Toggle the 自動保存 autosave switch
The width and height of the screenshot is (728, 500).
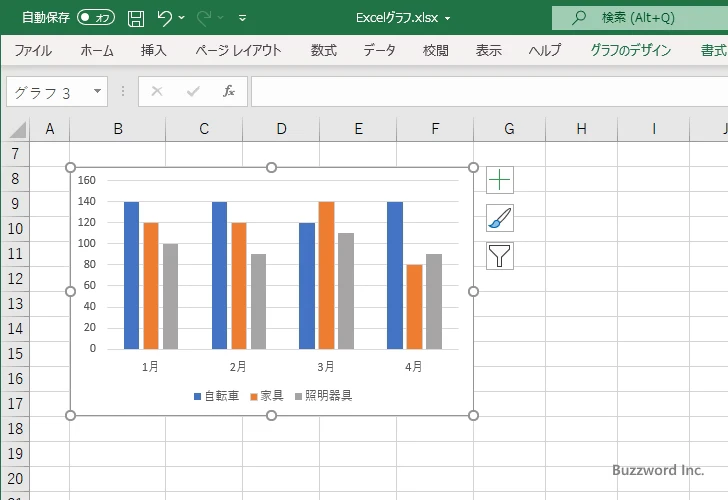tap(96, 18)
